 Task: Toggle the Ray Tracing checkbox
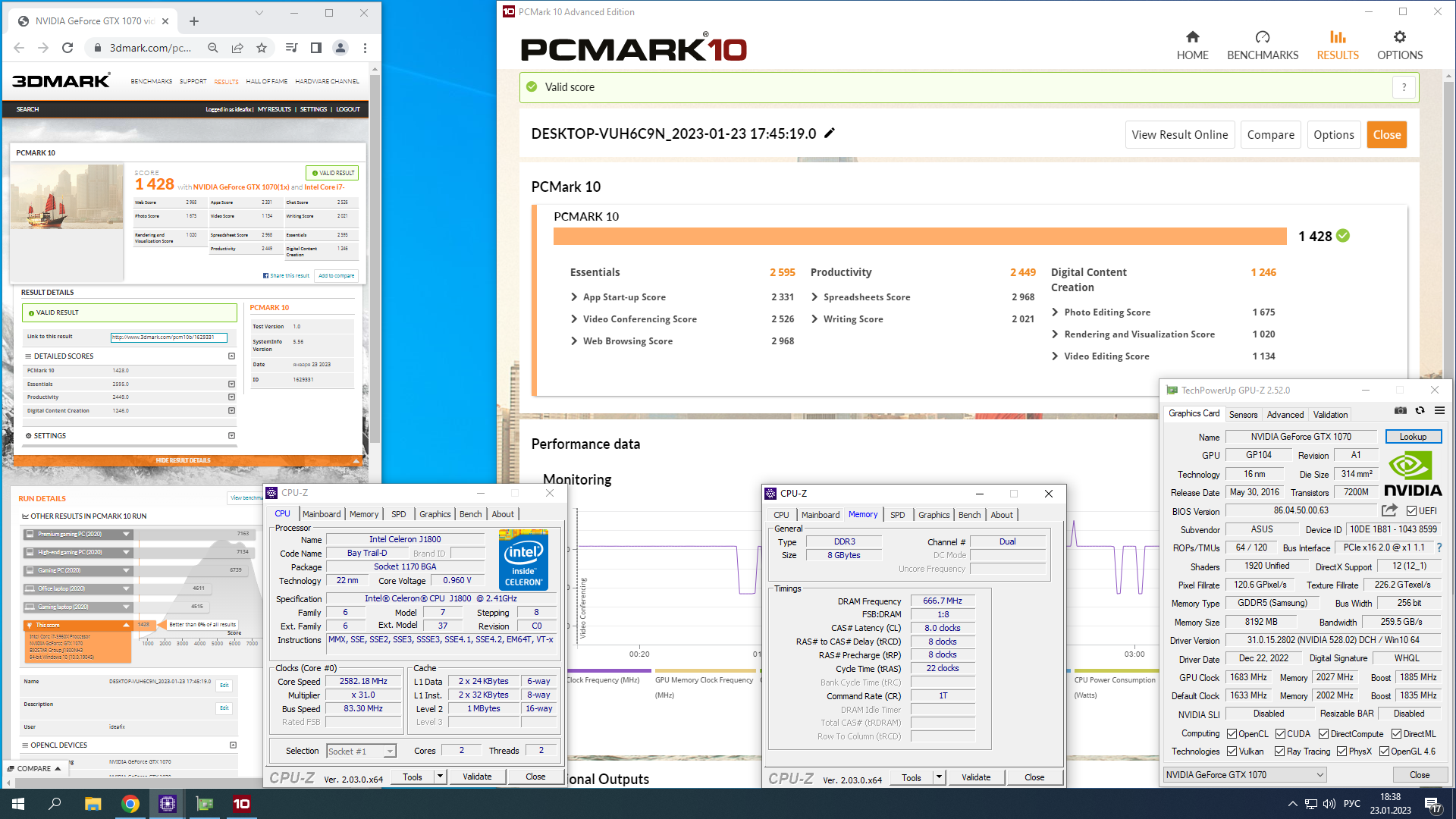(x=1280, y=752)
